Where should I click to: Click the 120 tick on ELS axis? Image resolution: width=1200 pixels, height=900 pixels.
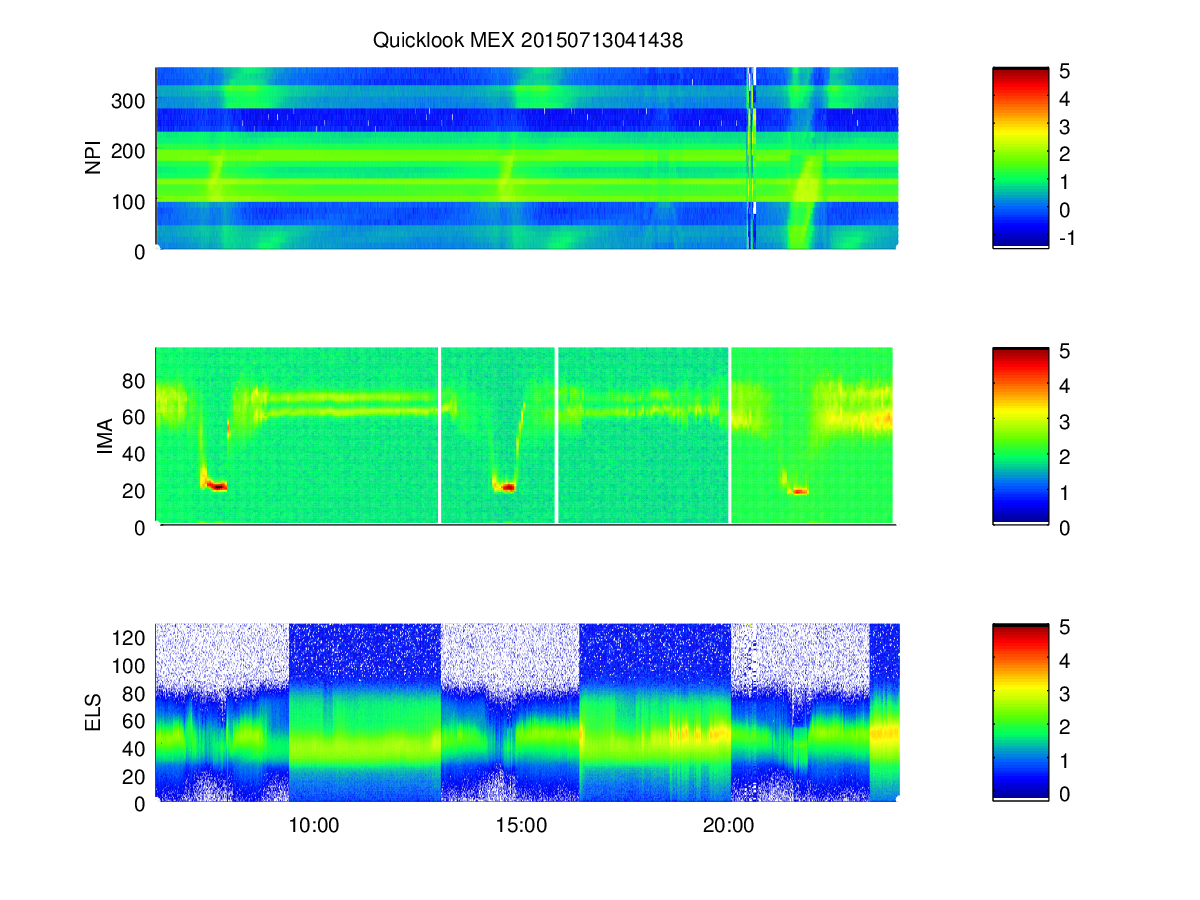pyautogui.click(x=131, y=637)
